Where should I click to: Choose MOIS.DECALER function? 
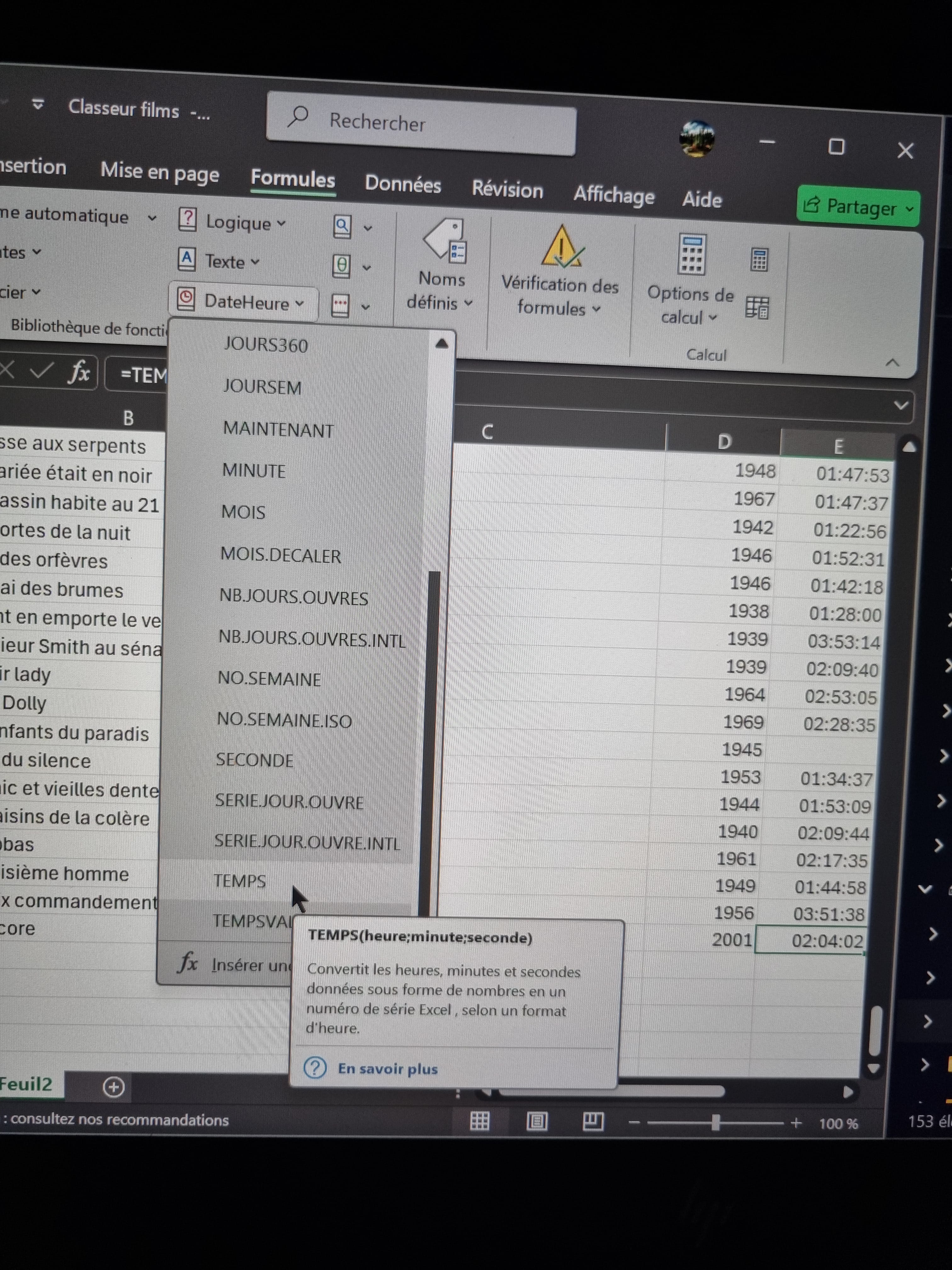pyautogui.click(x=280, y=555)
